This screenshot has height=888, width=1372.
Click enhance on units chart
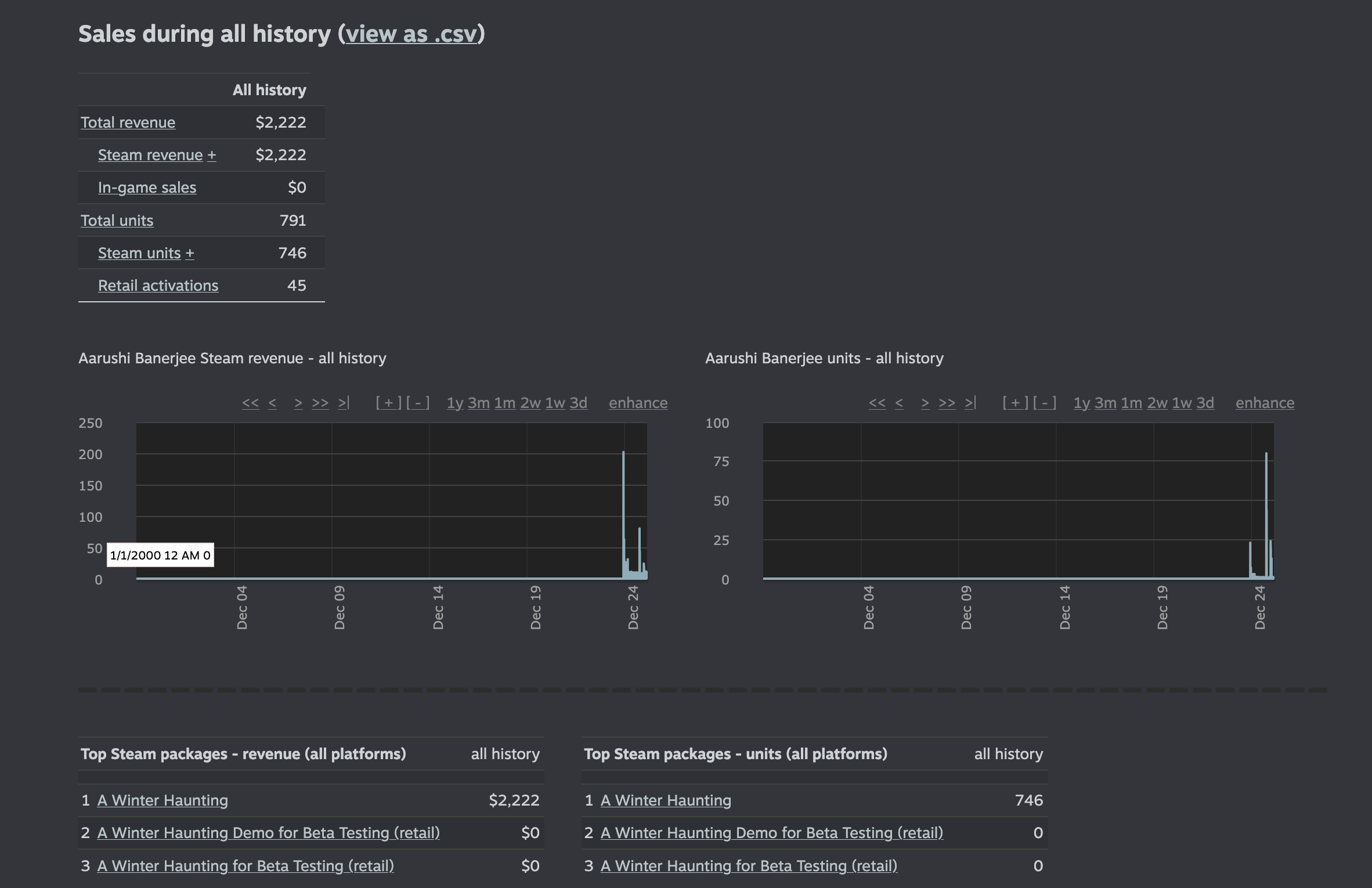[x=1265, y=403]
